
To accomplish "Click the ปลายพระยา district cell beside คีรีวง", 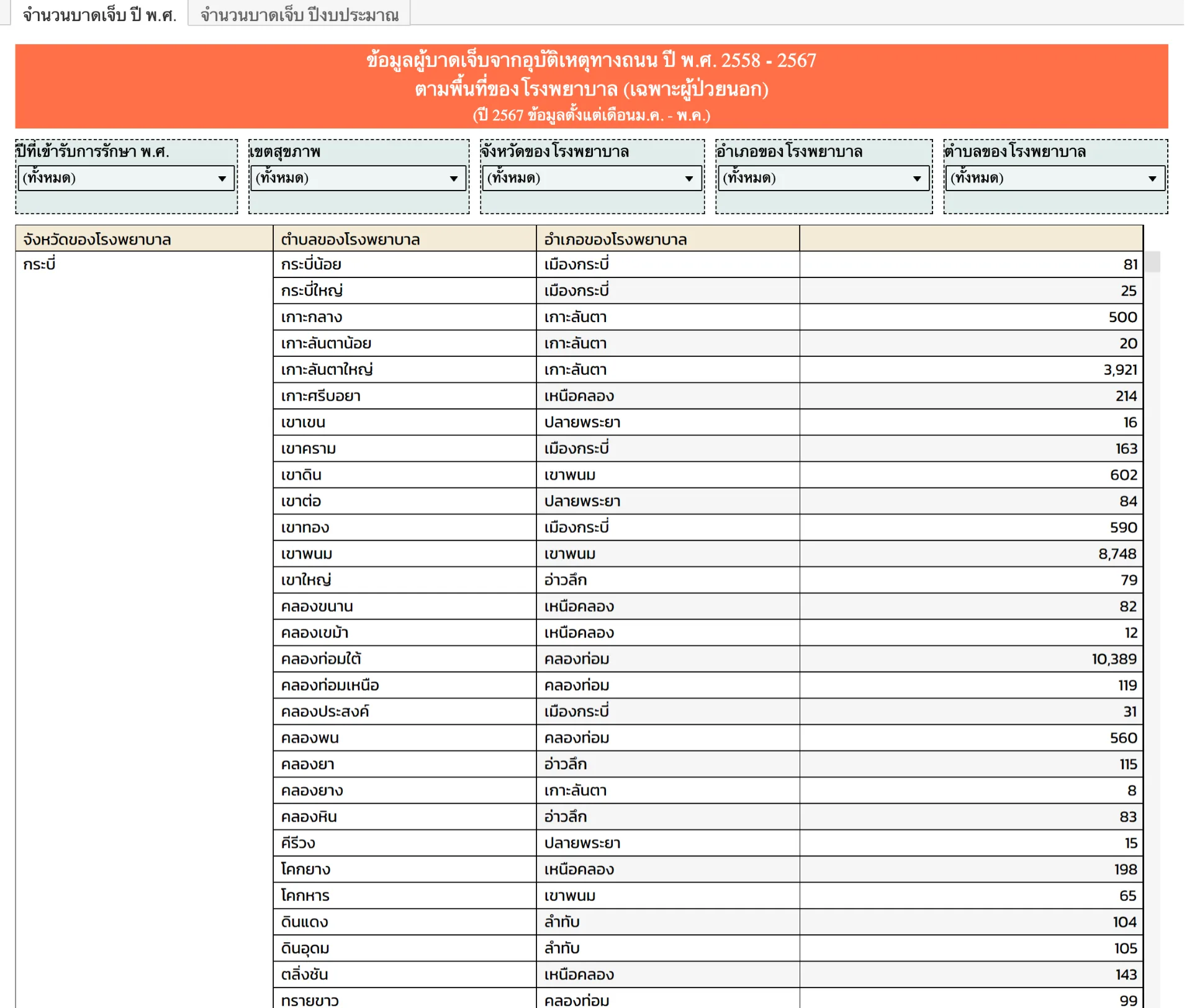I will pos(668,843).
